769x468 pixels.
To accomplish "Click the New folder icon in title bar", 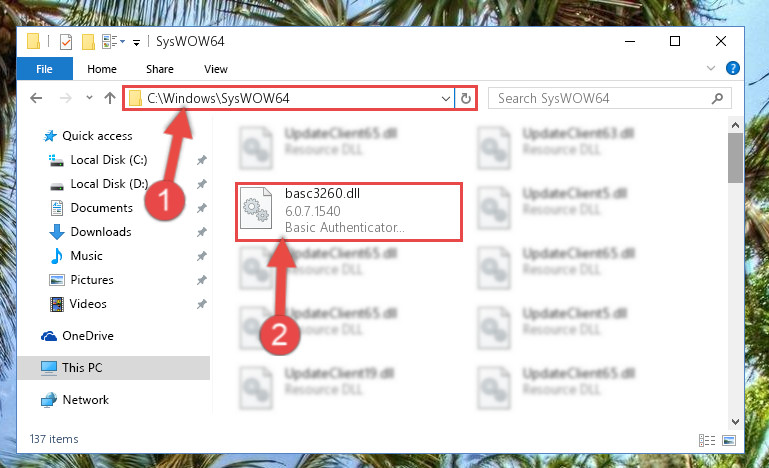I will [88, 42].
